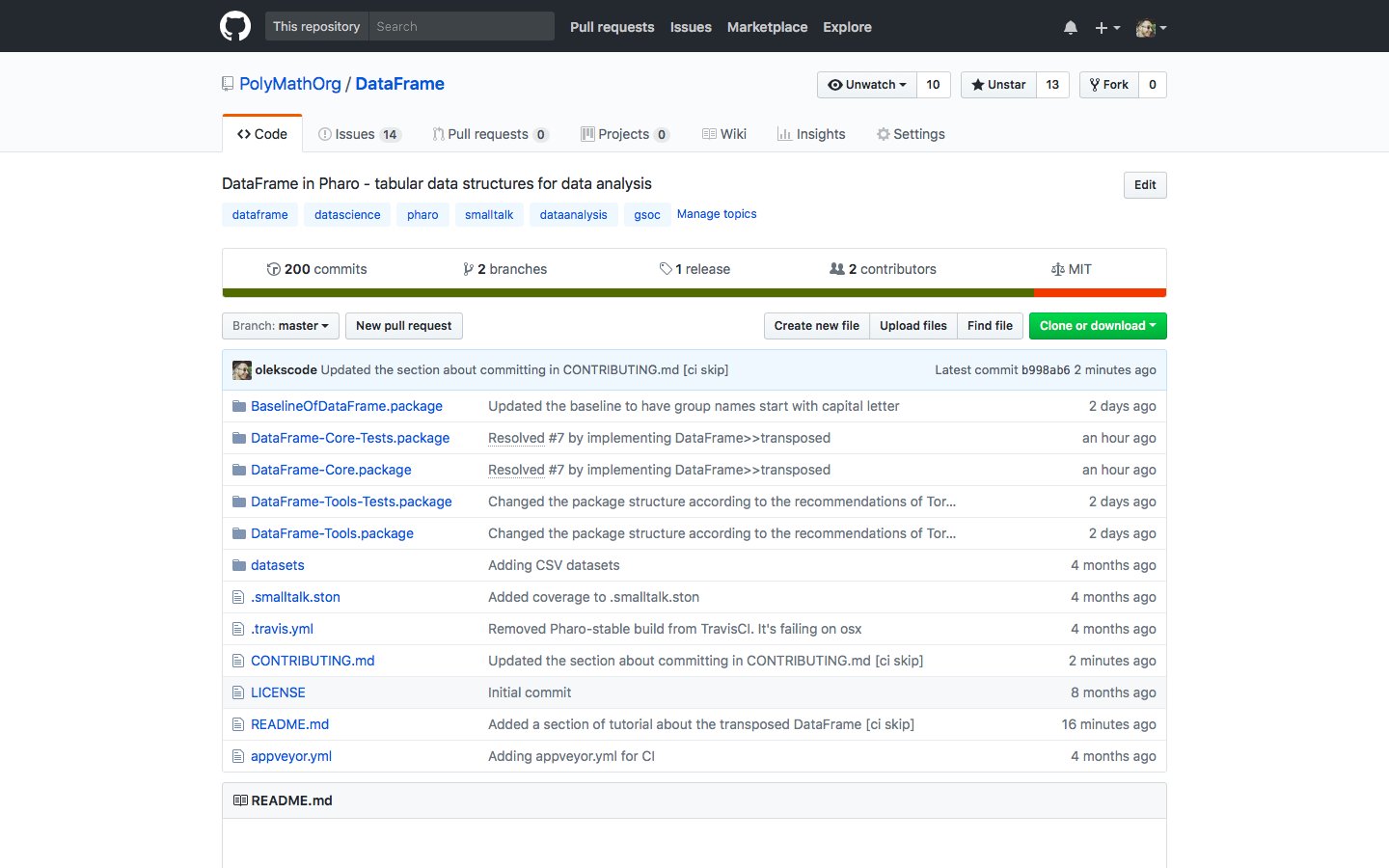The height and width of the screenshot is (868, 1389).
Task: Click the file icon beside README.md row
Action: click(x=238, y=724)
